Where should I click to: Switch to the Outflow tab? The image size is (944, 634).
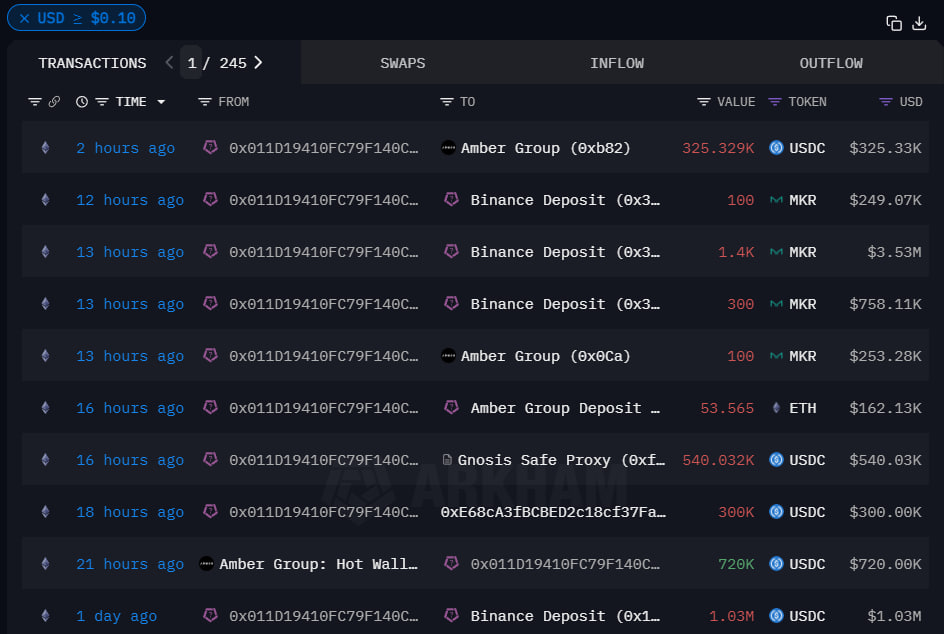831,63
